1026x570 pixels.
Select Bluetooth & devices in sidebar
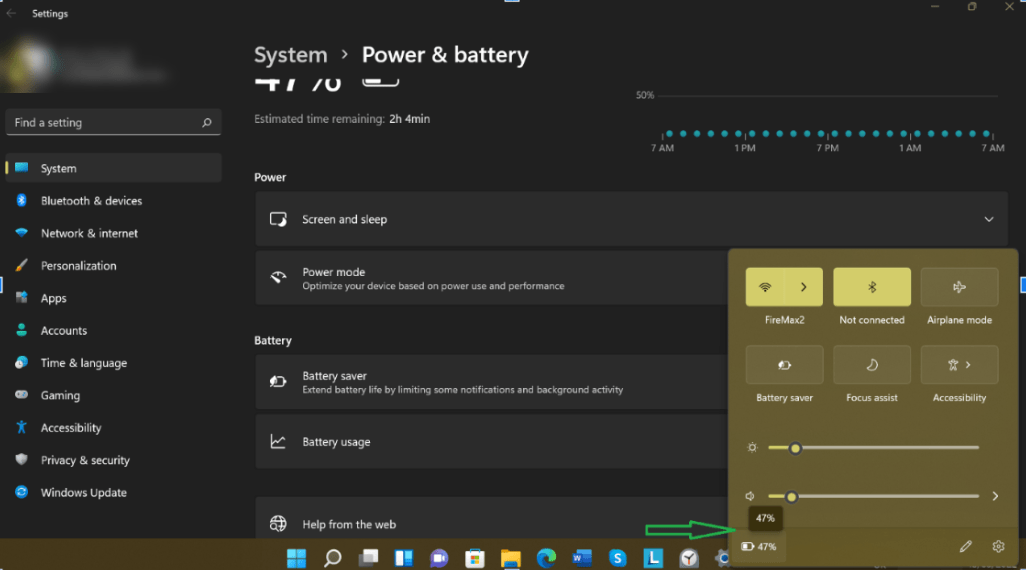pos(91,201)
